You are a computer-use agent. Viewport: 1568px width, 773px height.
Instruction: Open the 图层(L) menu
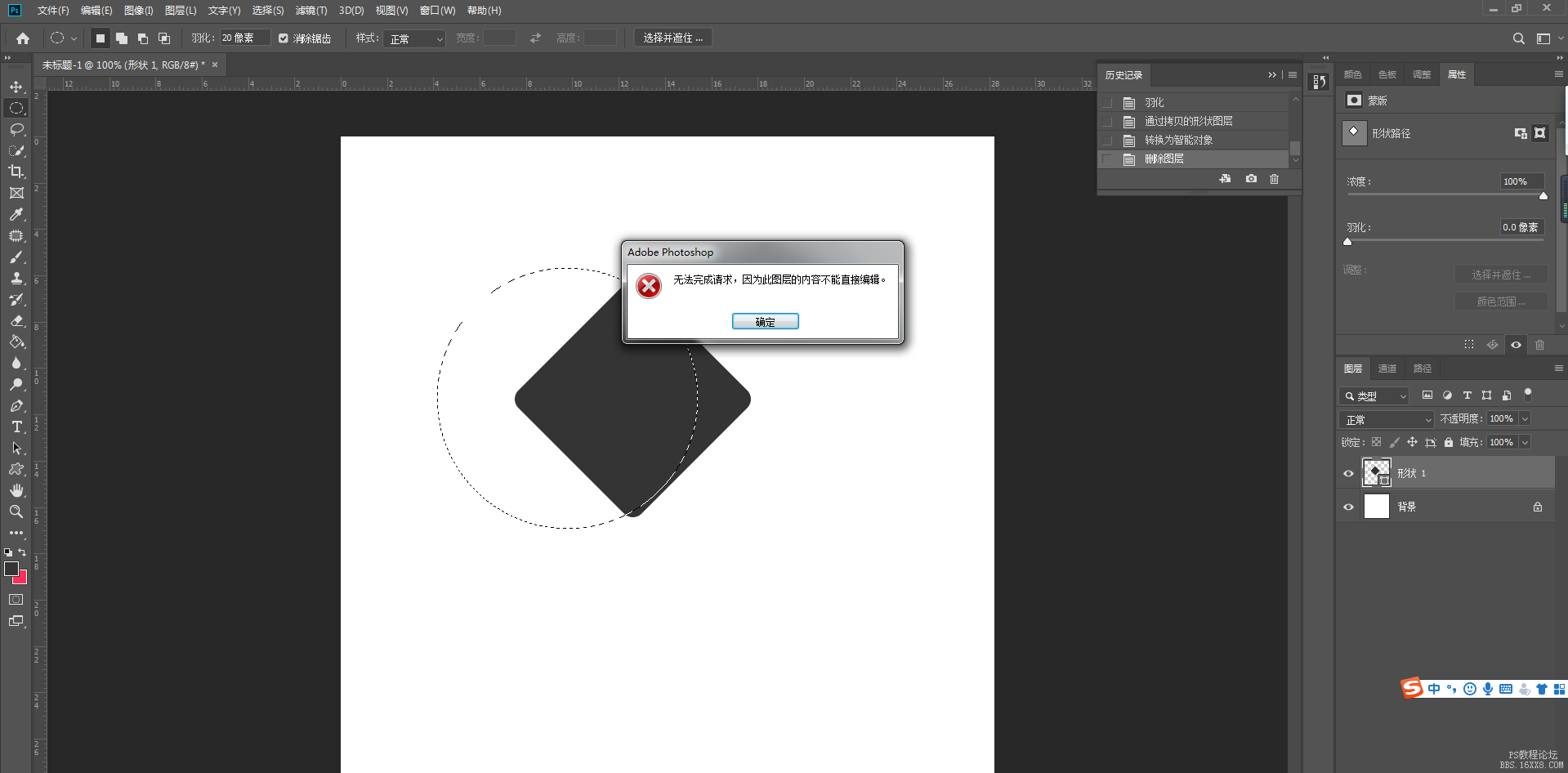tap(181, 11)
